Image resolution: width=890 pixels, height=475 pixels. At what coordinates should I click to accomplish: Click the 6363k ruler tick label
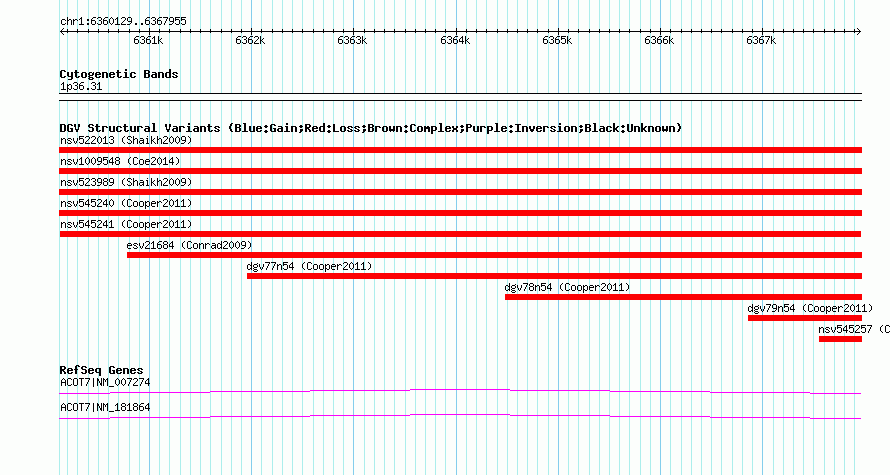point(352,41)
